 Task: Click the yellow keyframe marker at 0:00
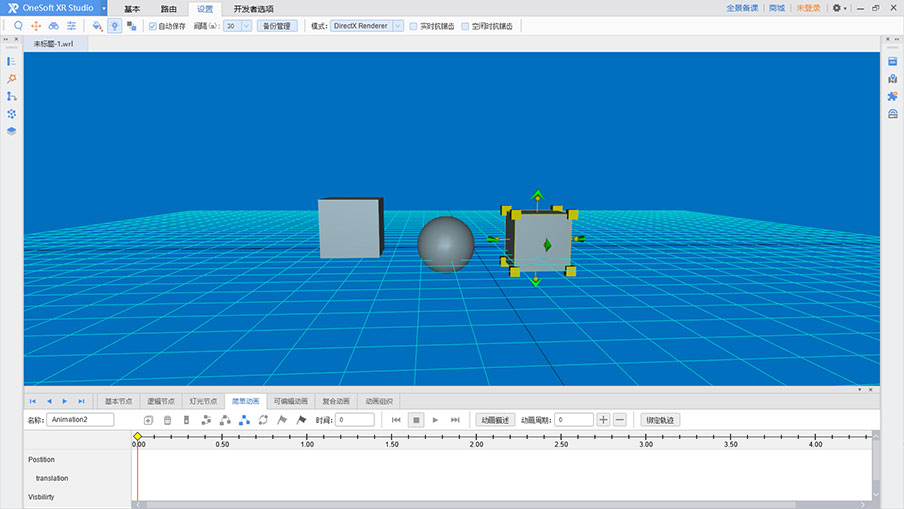pyautogui.click(x=138, y=437)
